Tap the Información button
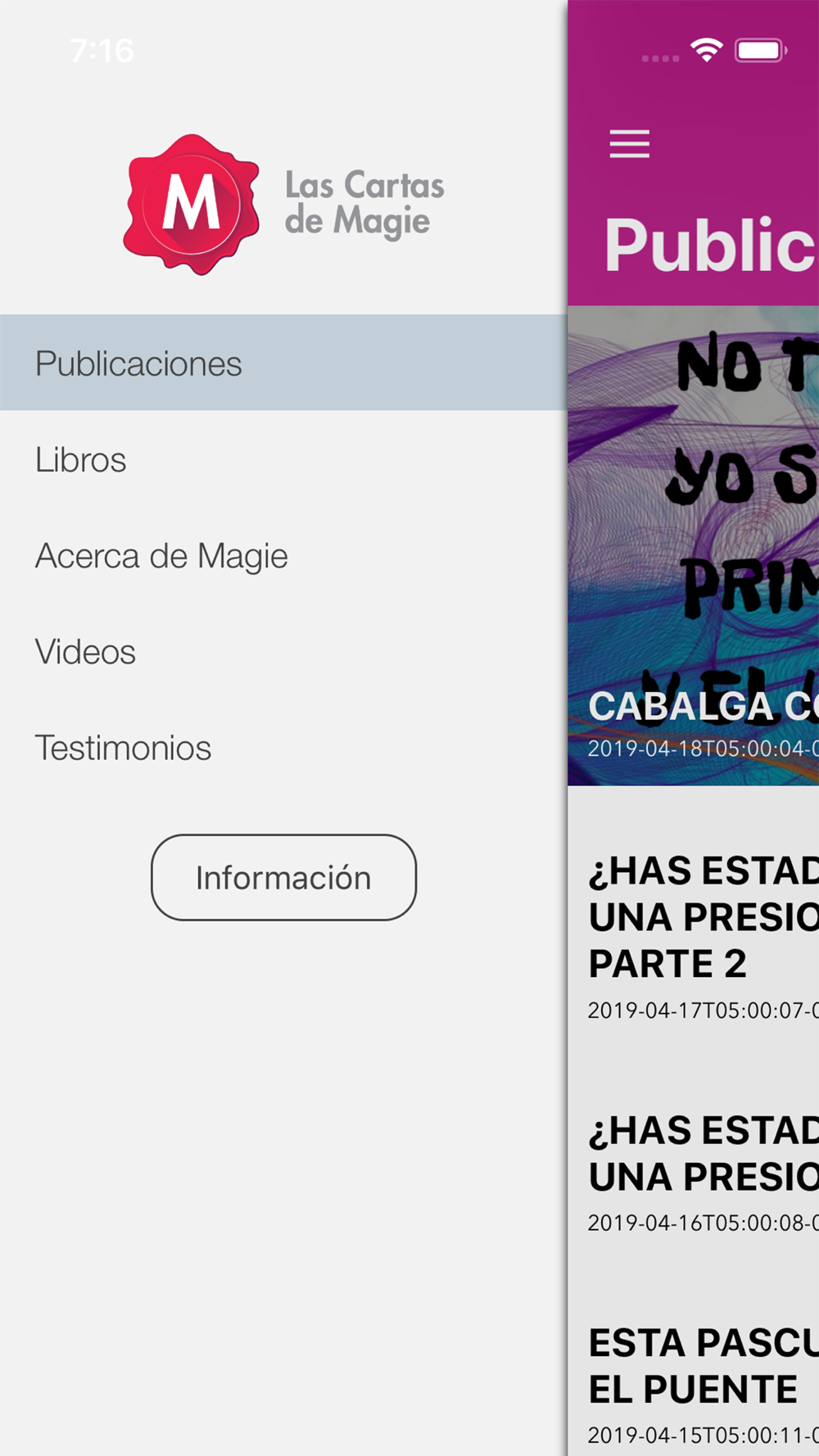 [x=283, y=877]
